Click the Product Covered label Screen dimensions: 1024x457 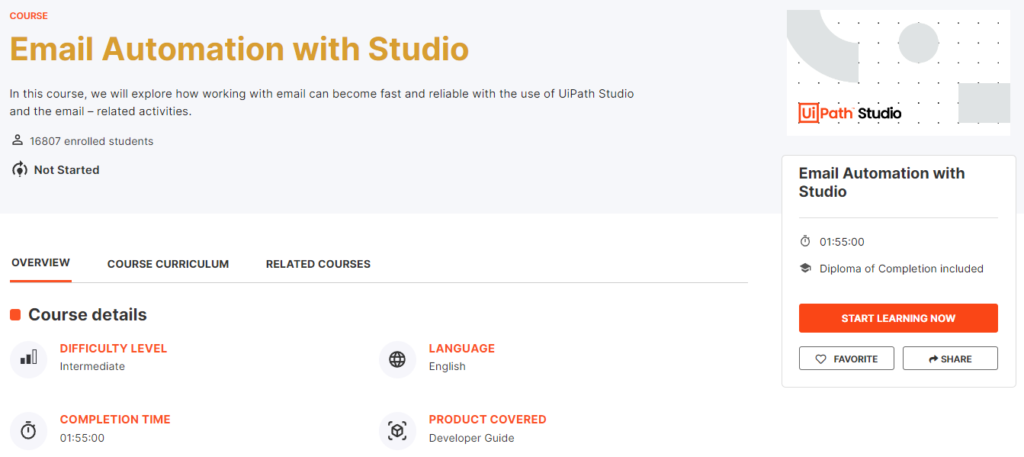488,419
